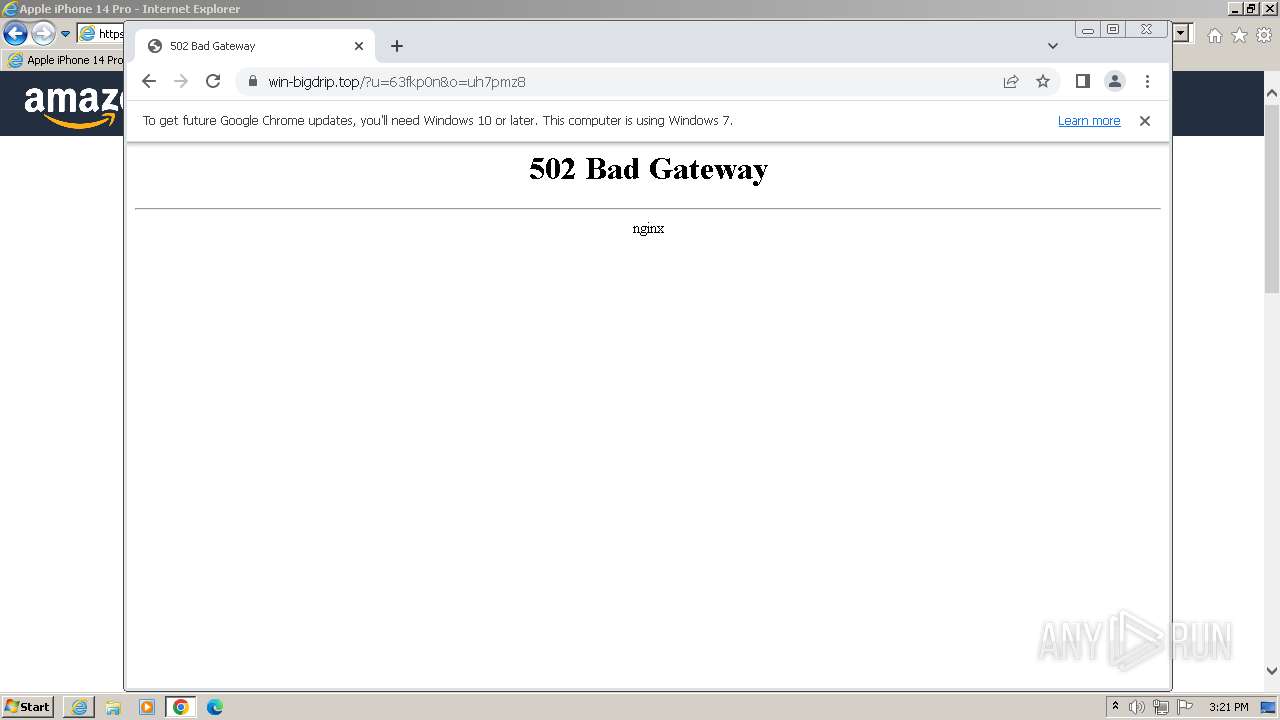Expand the Chrome tab search chevron
The height and width of the screenshot is (720, 1280).
click(x=1053, y=46)
